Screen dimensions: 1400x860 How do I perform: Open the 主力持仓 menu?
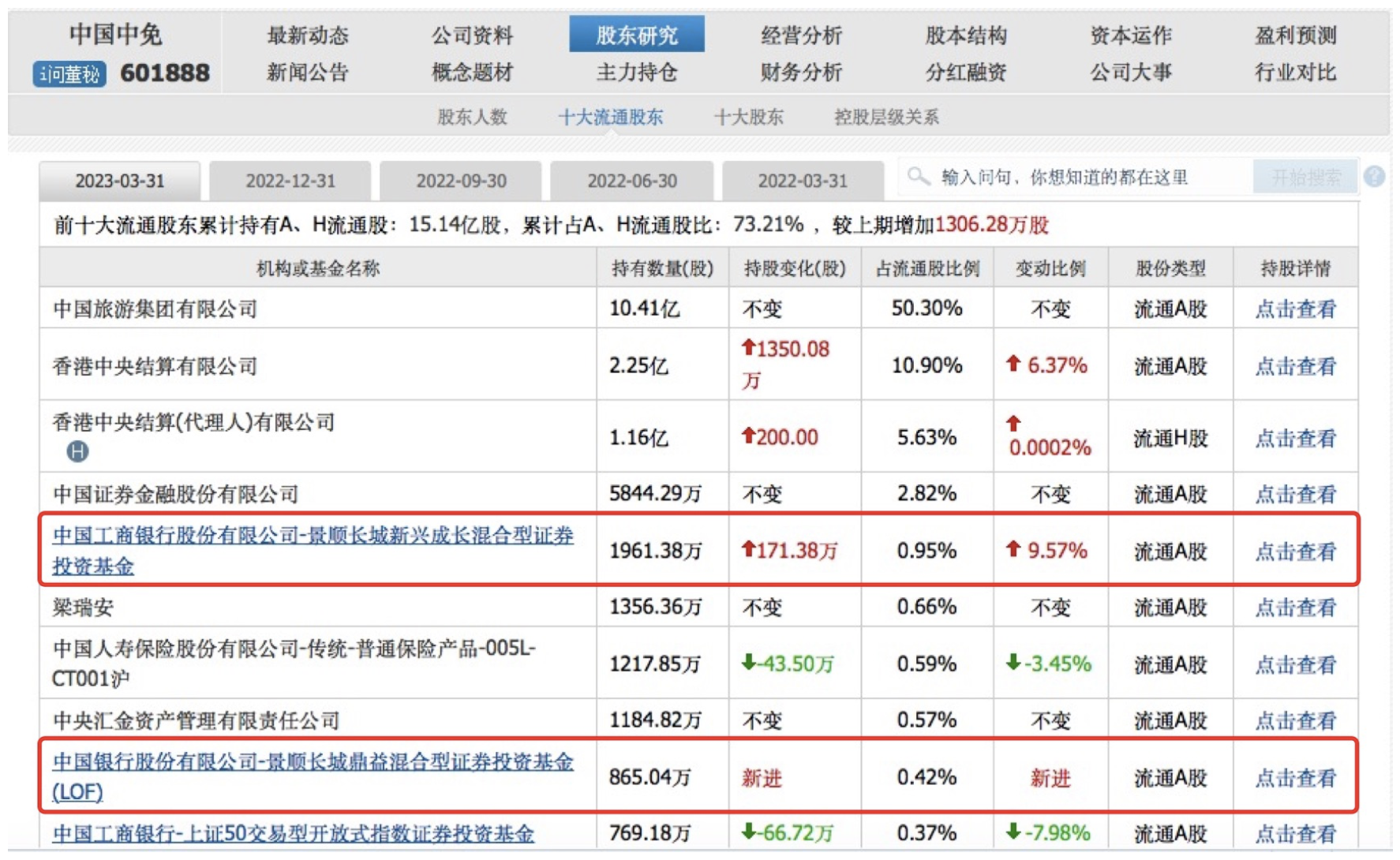[637, 73]
